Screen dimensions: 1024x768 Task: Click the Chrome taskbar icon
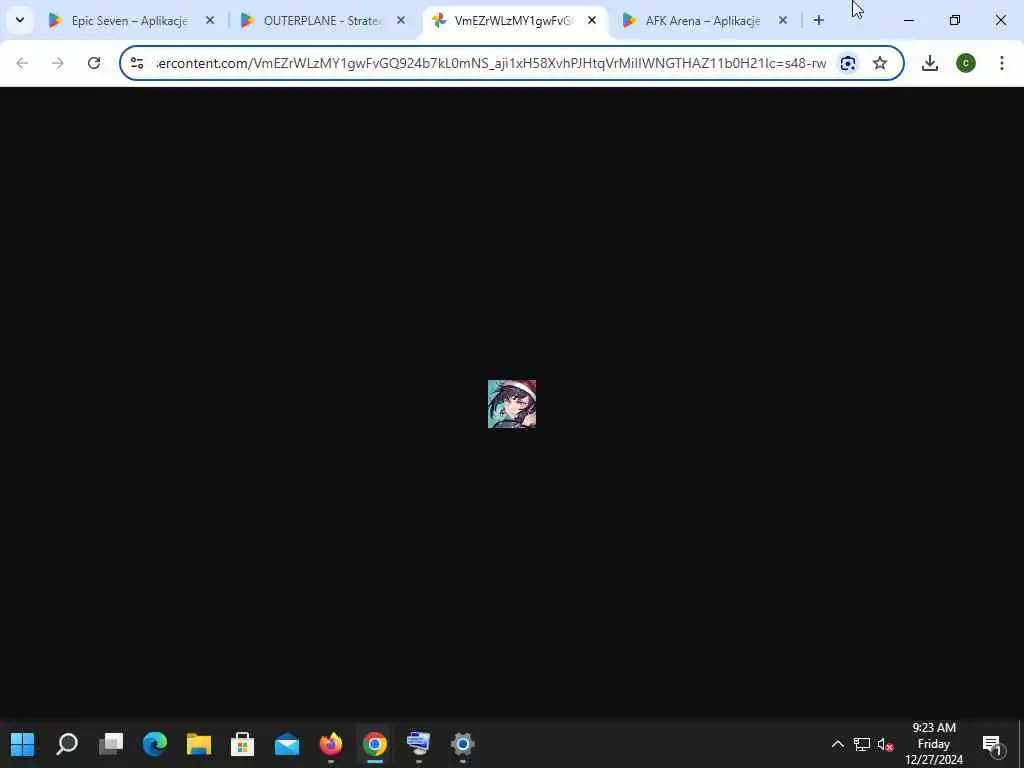[375, 744]
